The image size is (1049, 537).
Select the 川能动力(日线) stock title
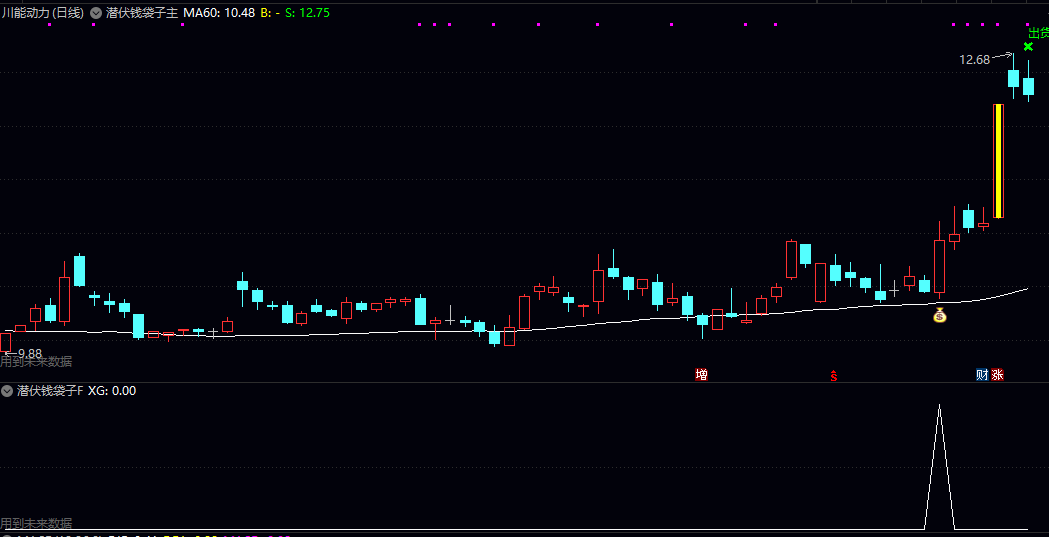coord(43,12)
